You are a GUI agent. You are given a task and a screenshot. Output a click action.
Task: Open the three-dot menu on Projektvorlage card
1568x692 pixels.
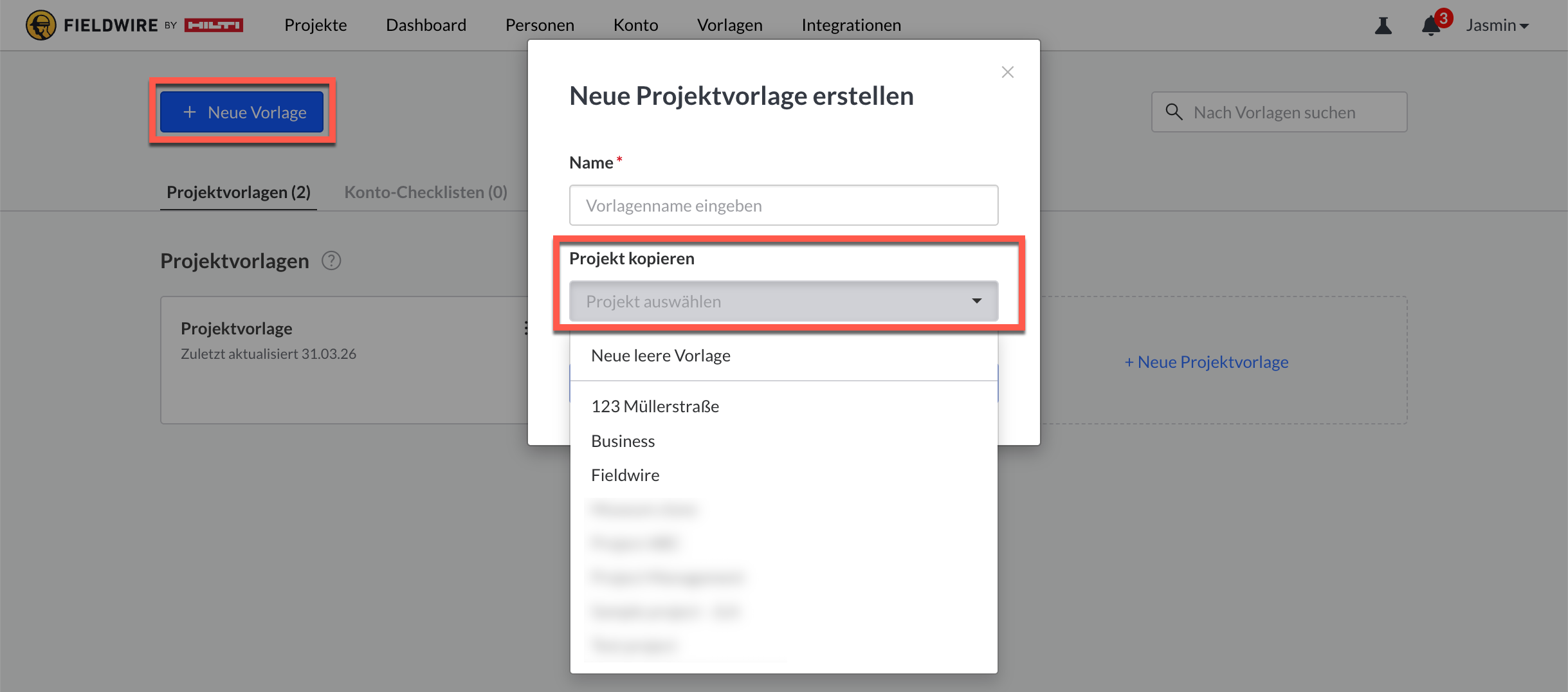525,328
